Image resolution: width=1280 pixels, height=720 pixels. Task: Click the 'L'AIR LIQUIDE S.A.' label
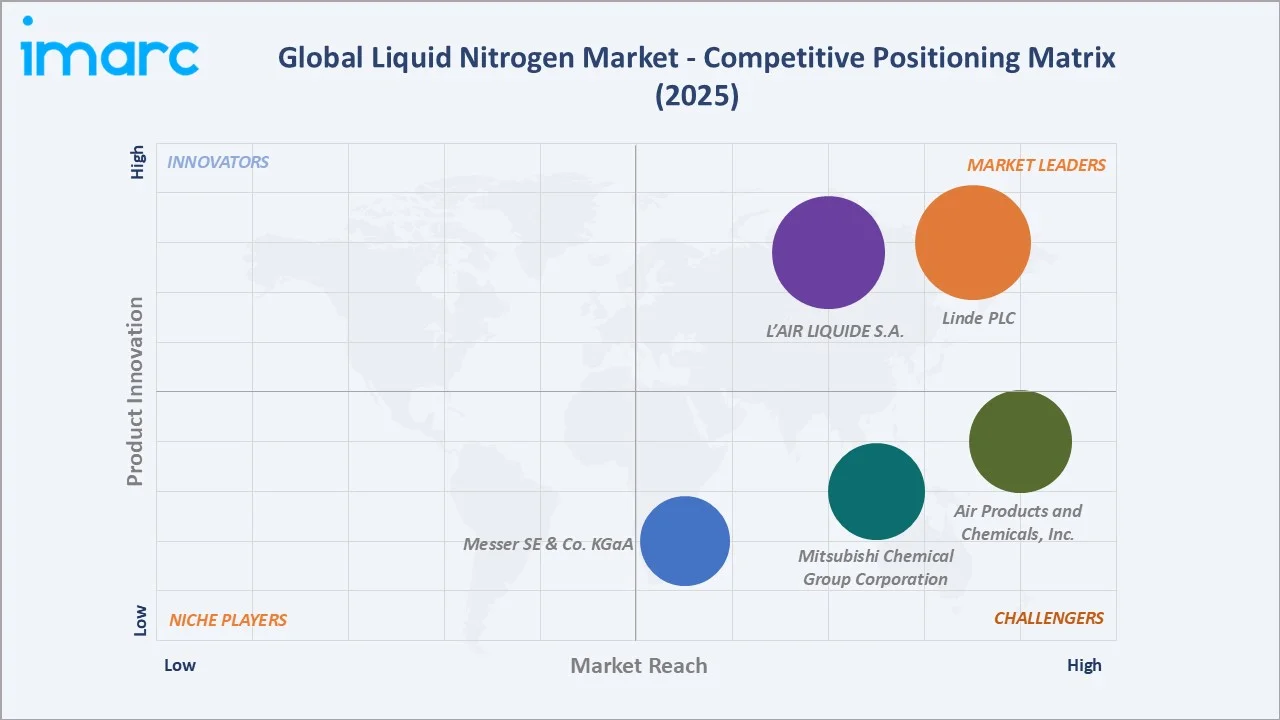[835, 330]
